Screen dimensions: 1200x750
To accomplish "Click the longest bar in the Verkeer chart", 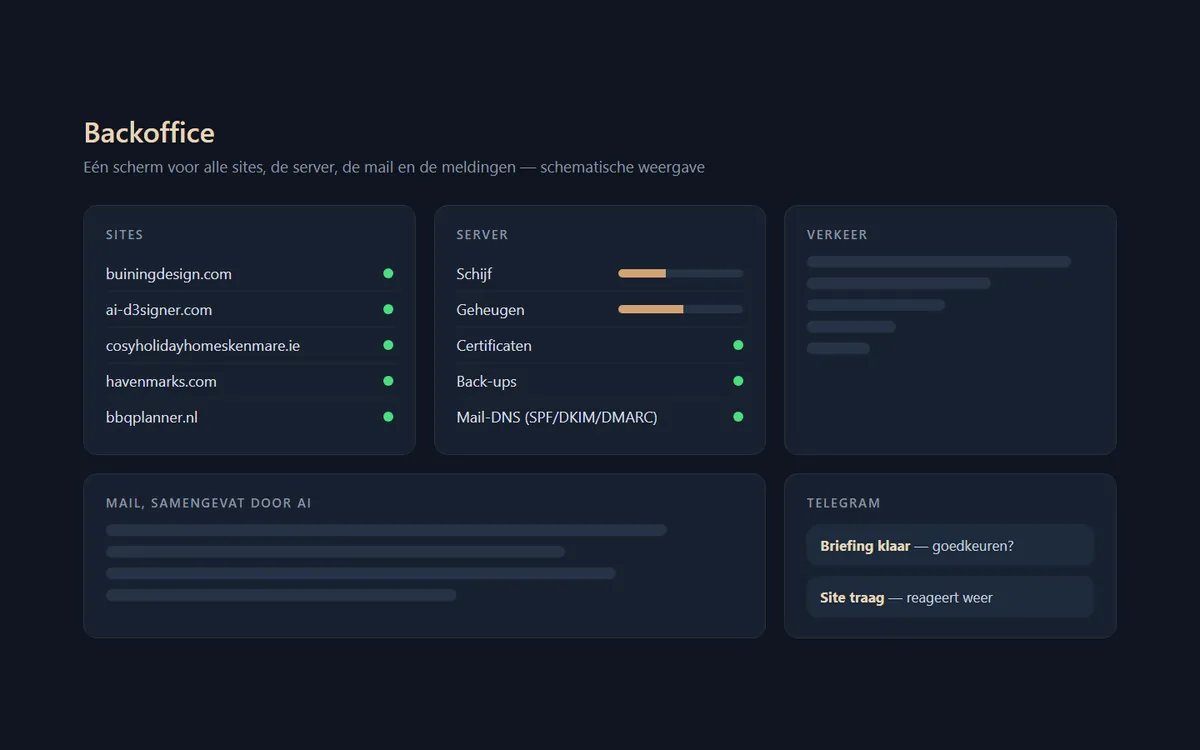I will 939,262.
